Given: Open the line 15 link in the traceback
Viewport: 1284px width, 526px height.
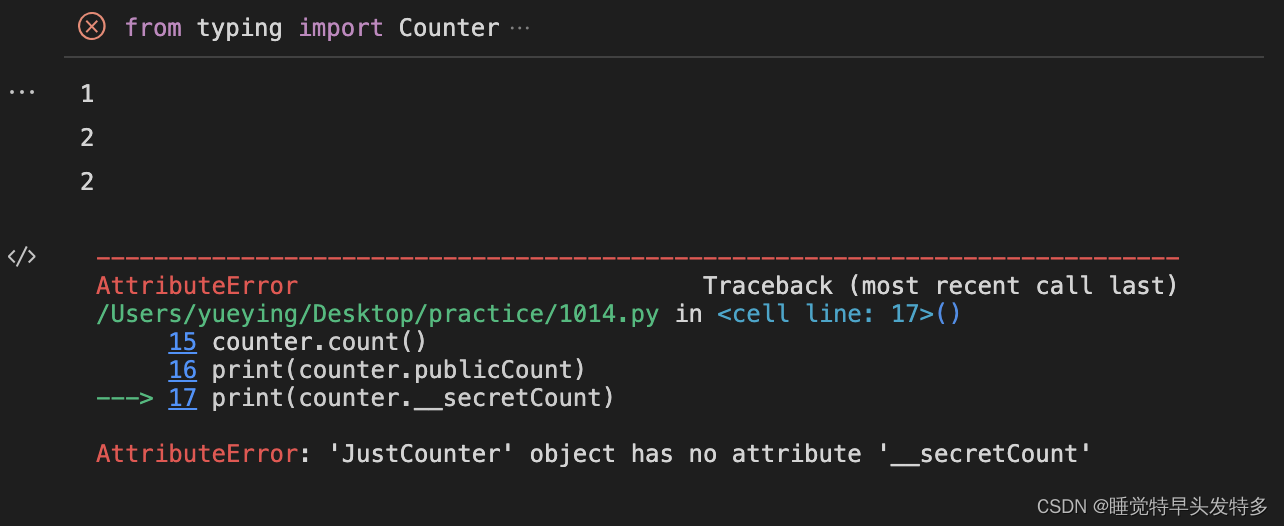Looking at the screenshot, I should [182, 342].
